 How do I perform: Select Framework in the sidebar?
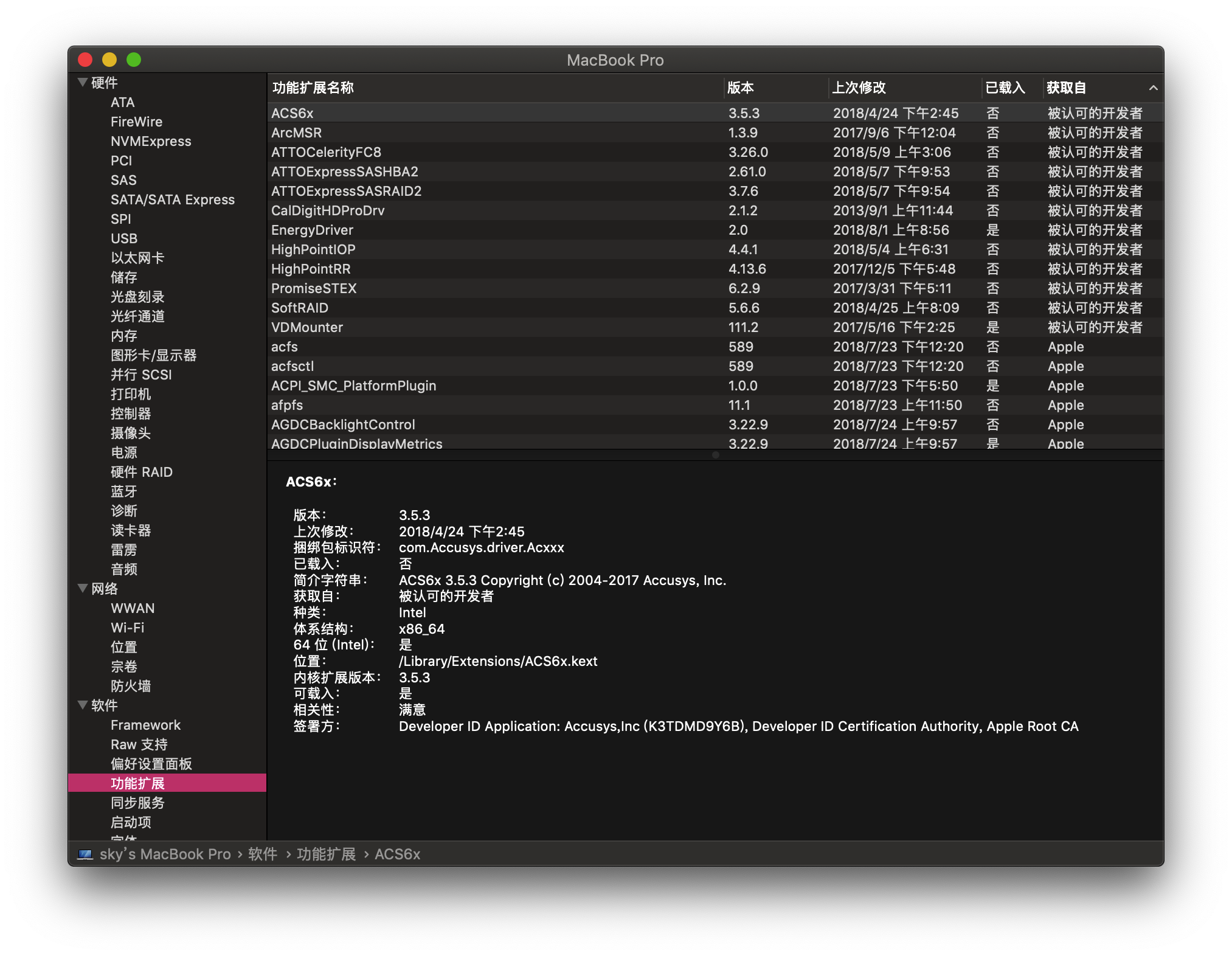point(145,725)
